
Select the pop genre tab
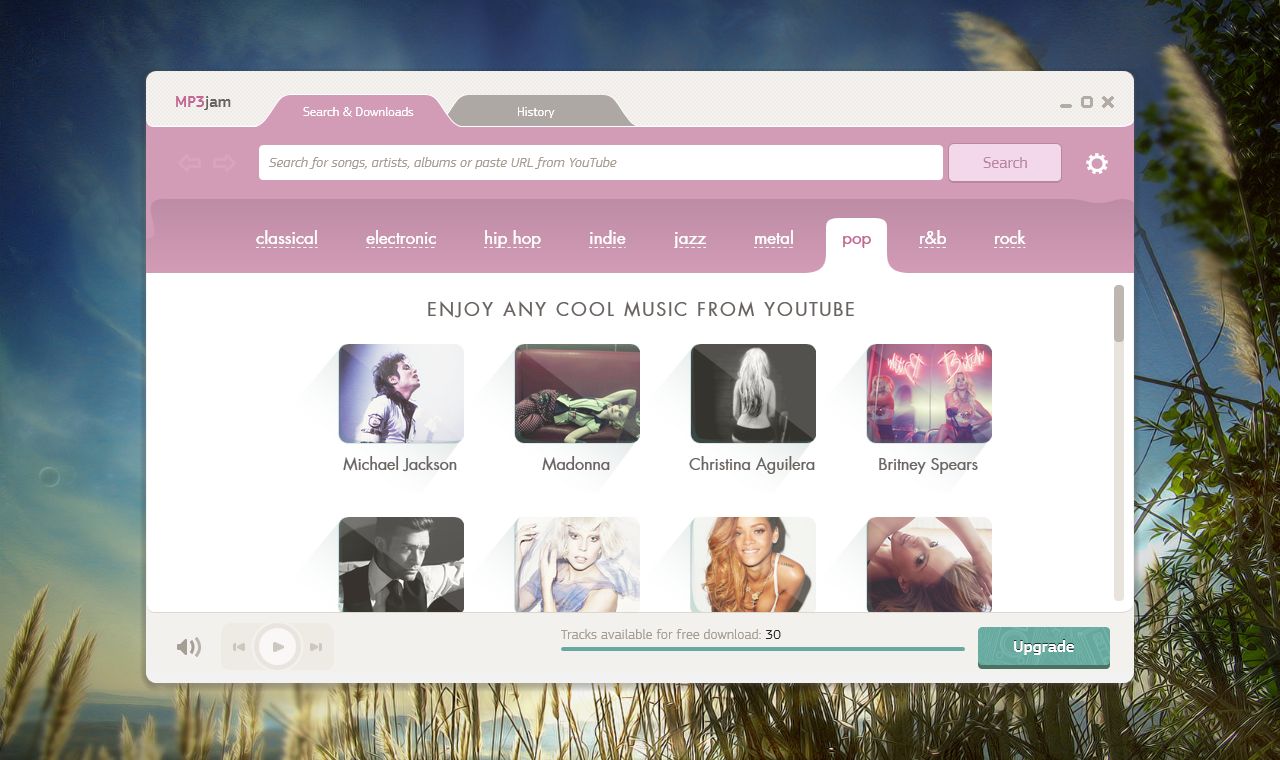(856, 243)
